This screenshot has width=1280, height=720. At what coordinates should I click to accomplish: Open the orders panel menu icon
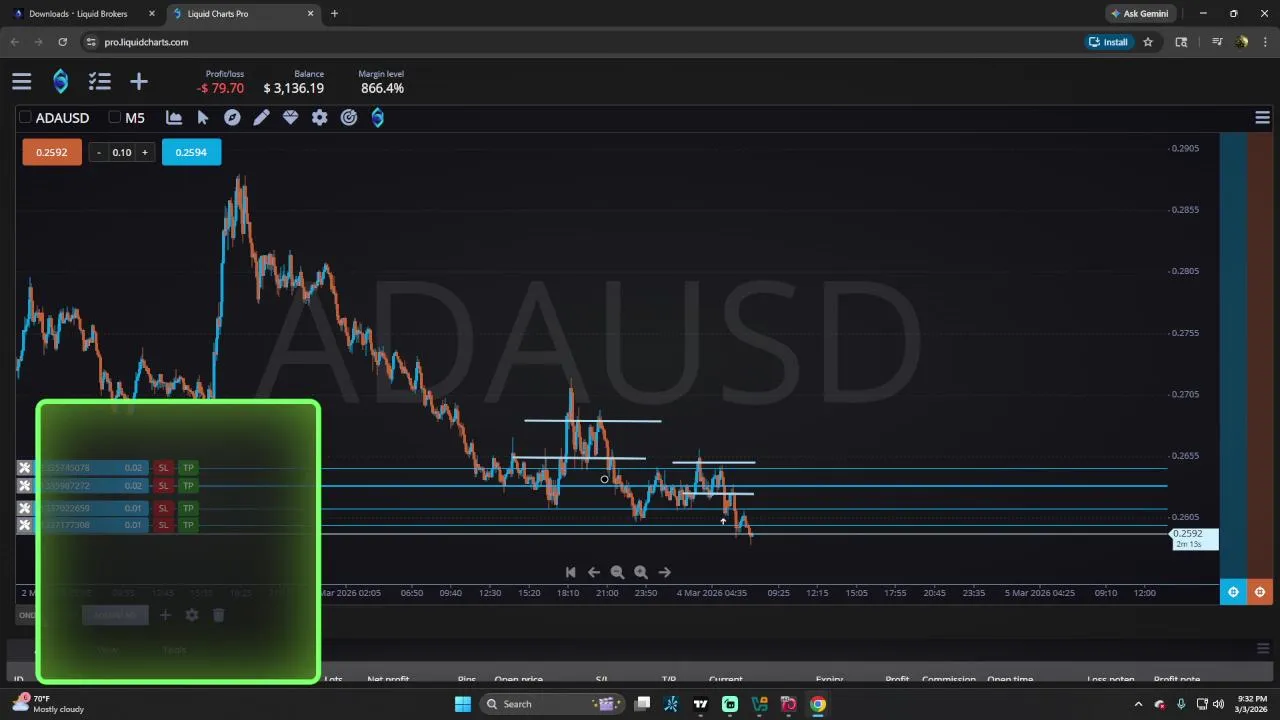coord(1262,648)
